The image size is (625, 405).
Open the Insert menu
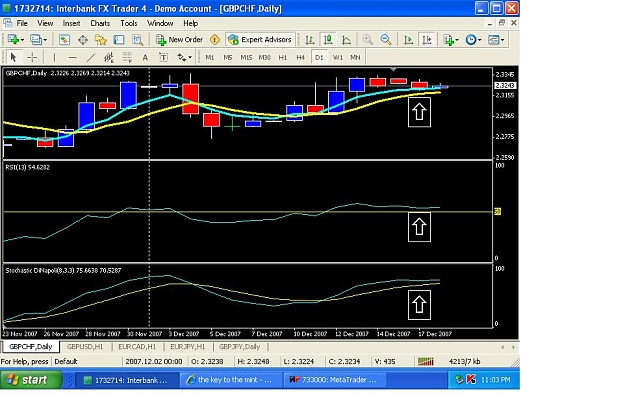click(71, 23)
